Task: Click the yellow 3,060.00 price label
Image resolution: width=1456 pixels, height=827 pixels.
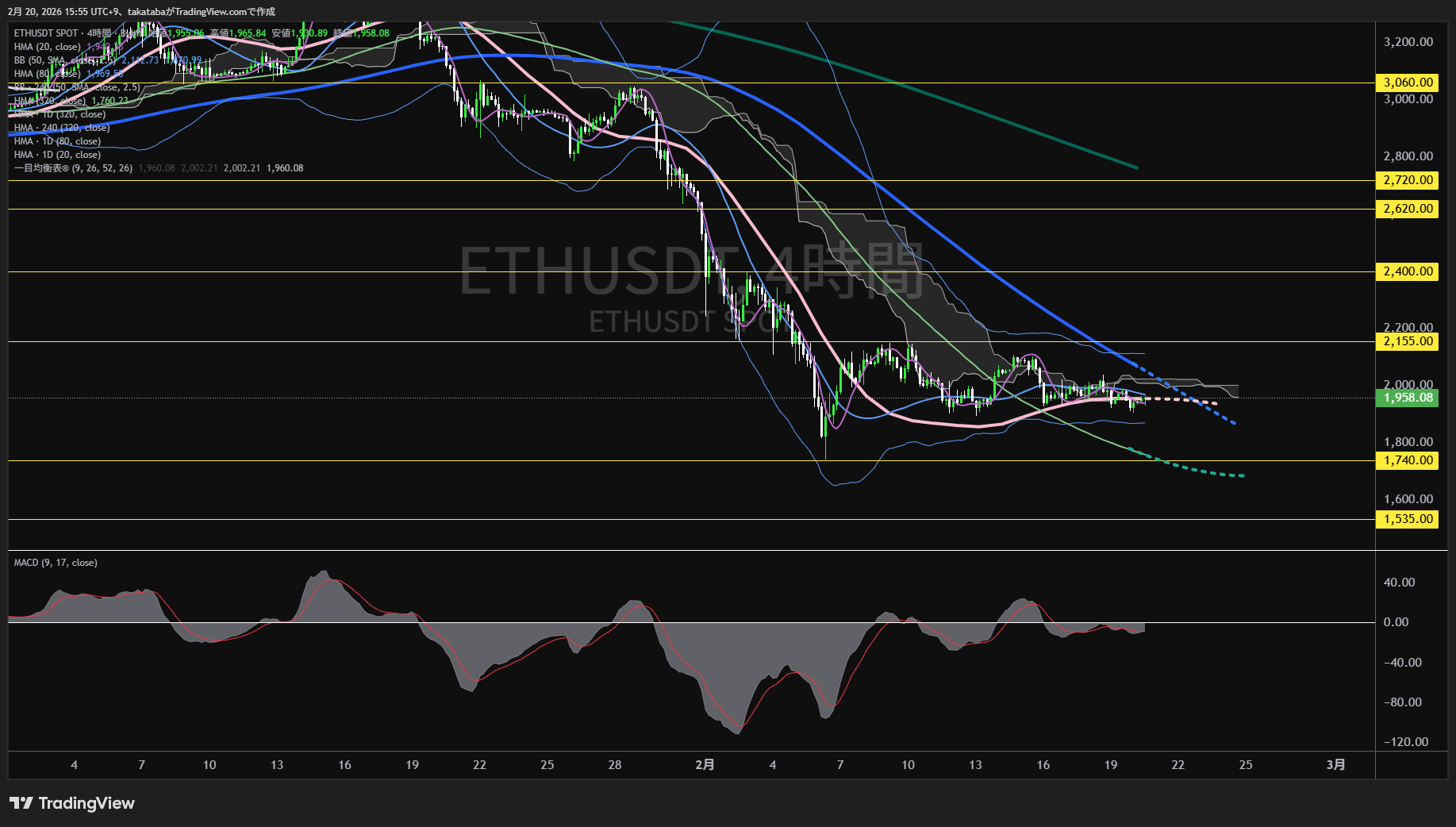Action: click(1408, 83)
